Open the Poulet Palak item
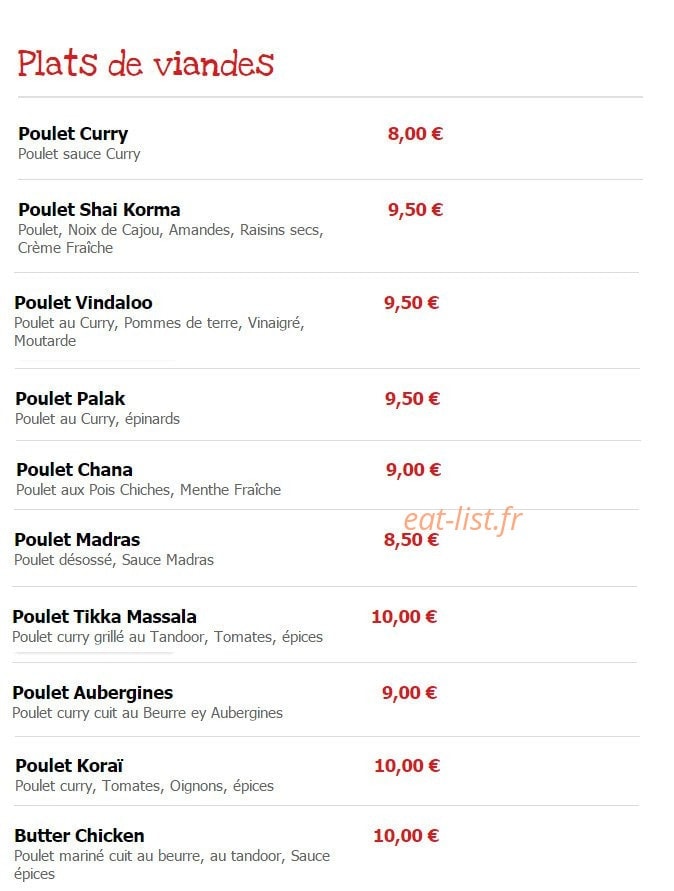Image resolution: width=674 pixels, height=891 pixels. click(70, 398)
